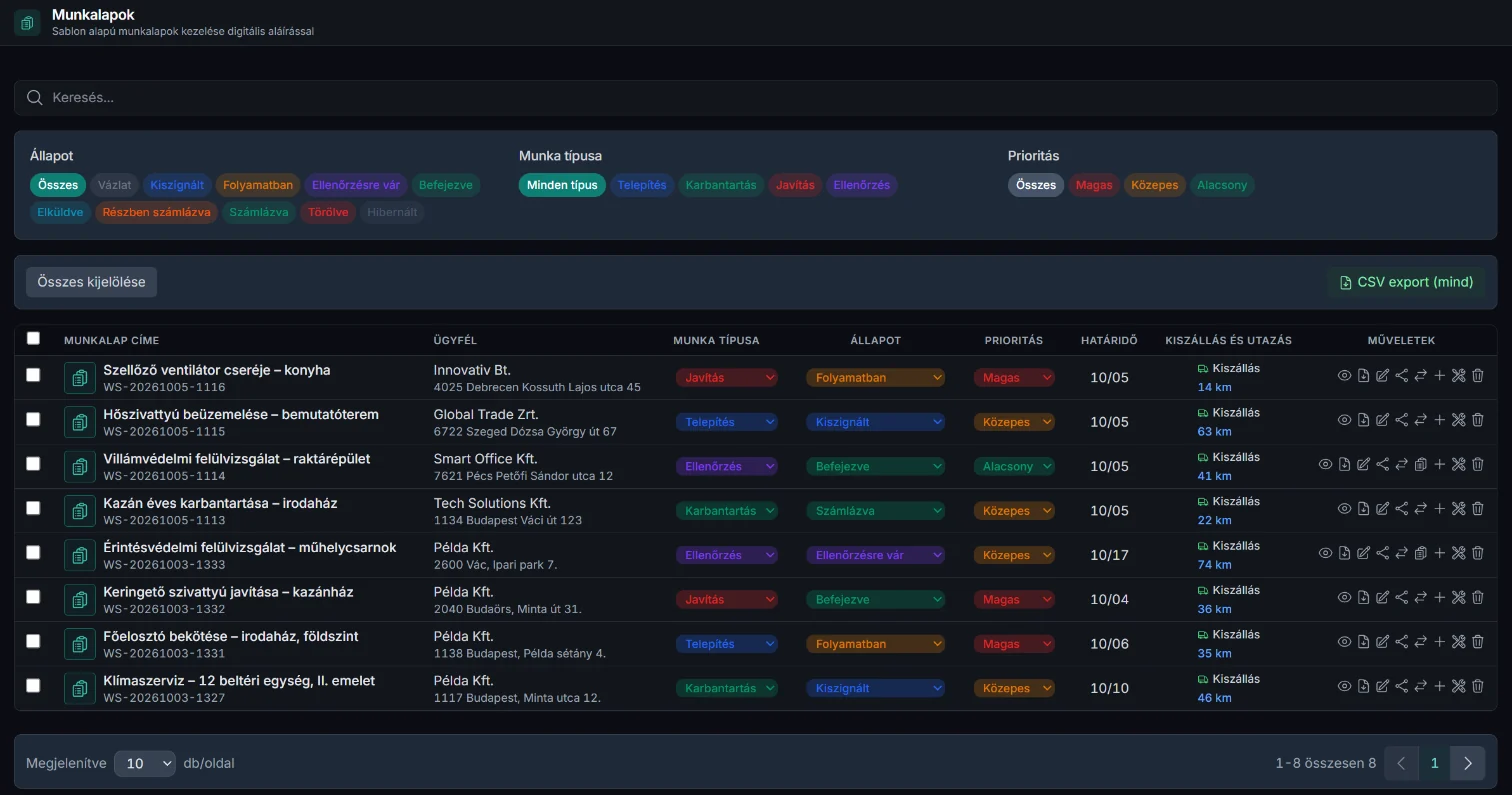Select the Hőszivattyú beüzemelése row checkbox
The width and height of the screenshot is (1512, 795).
tap(33, 419)
